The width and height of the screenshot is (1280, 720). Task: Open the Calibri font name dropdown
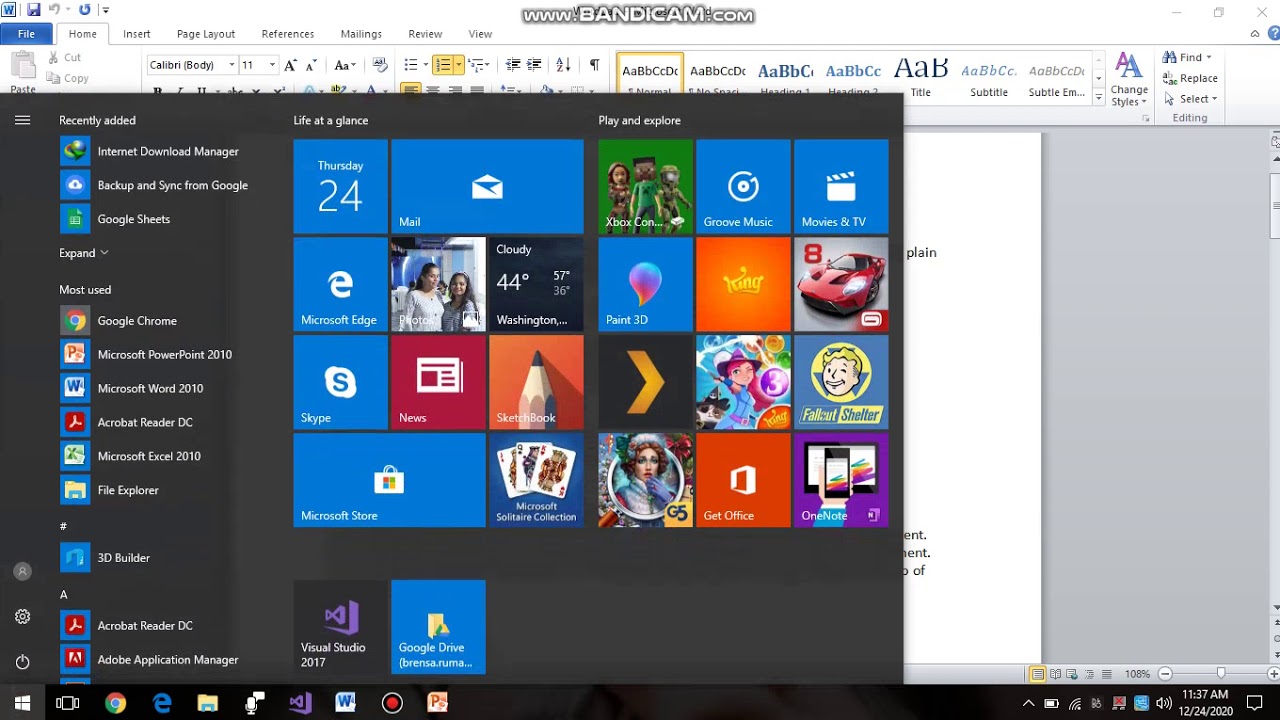click(232, 65)
